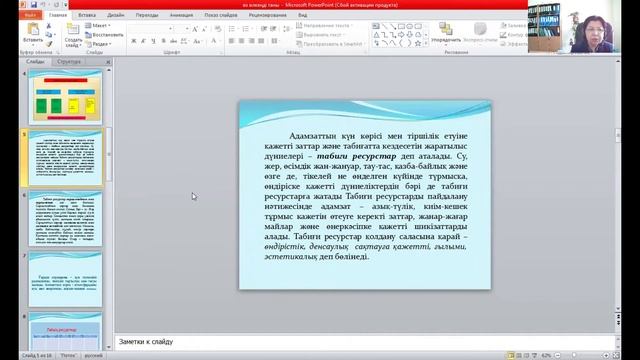This screenshot has height=360, width=640.
Task: Pick the triangle shape in shapes gallery
Action: 376,35
